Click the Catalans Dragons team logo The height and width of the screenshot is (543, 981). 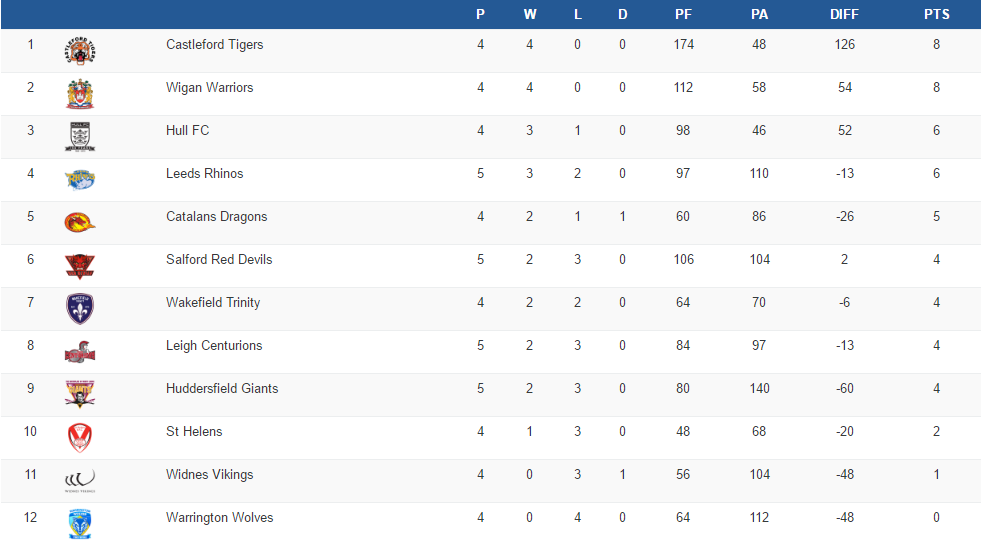coord(80,223)
